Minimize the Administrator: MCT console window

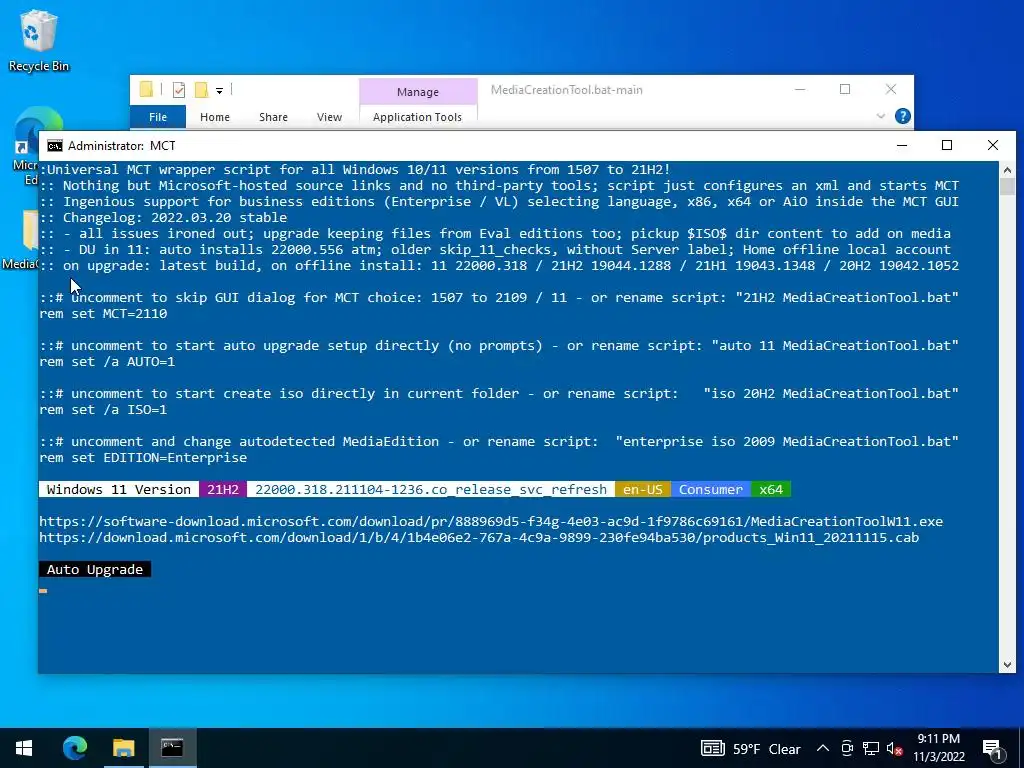click(902, 145)
